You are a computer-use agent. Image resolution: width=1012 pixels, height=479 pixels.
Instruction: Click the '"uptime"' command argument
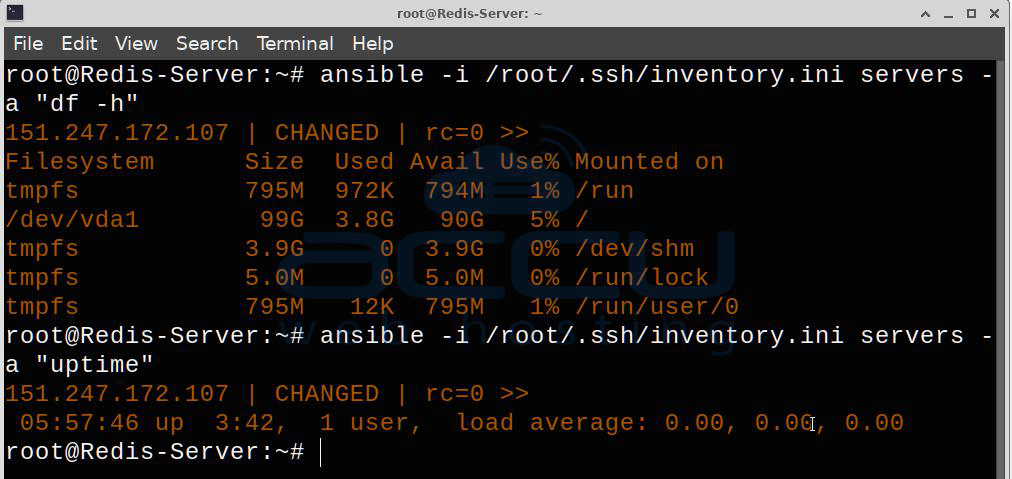coord(95,365)
